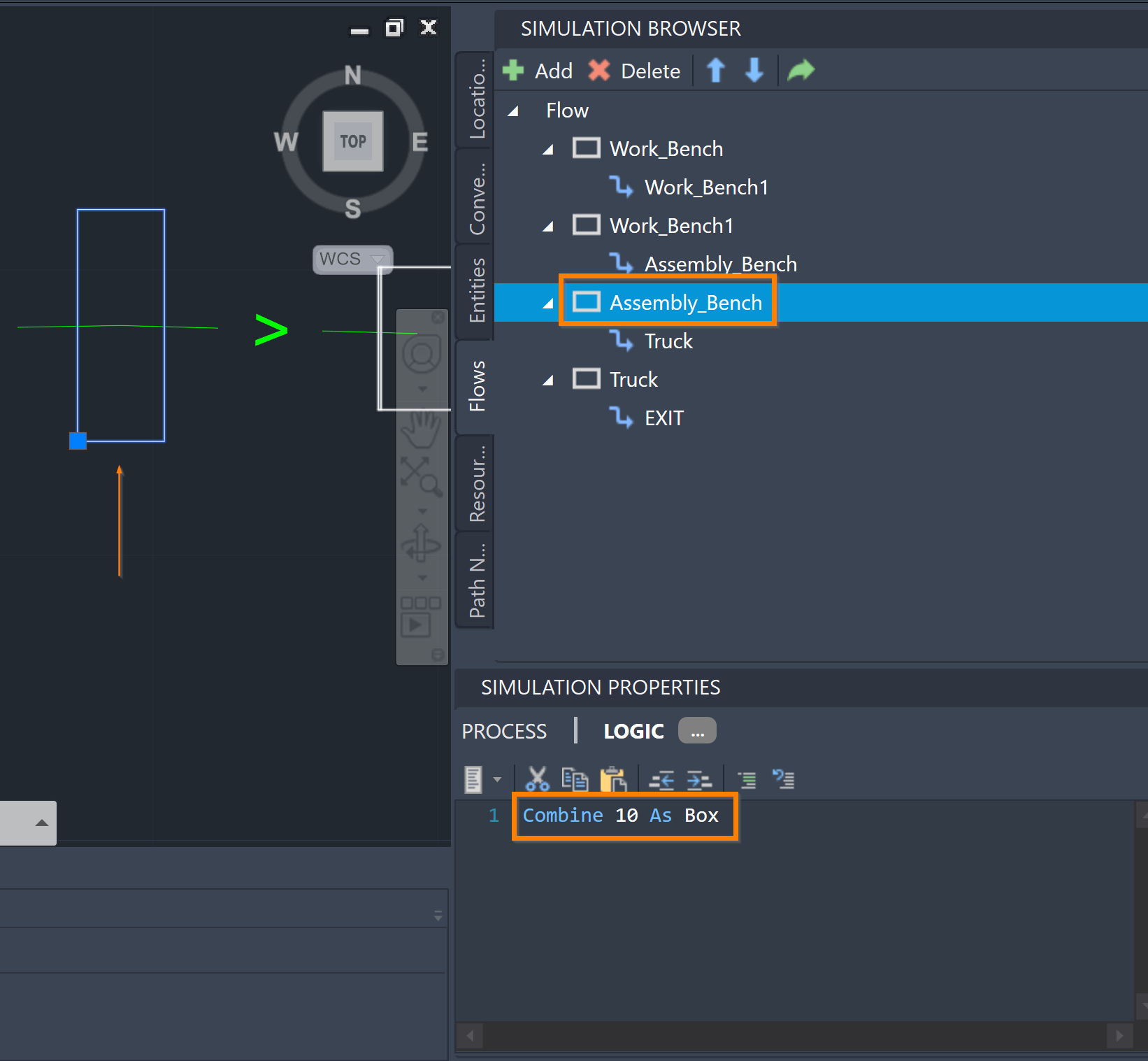
Task: Move selected flow item down with blue arrow
Action: (754, 71)
